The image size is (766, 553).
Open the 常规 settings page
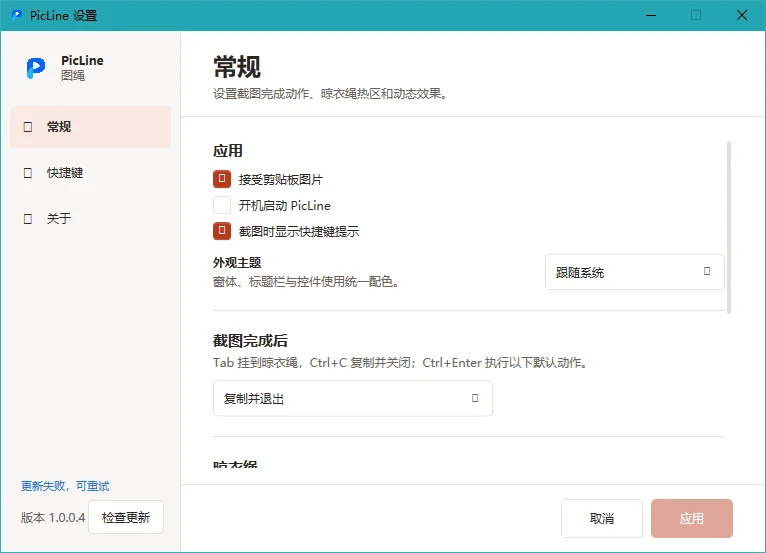90,127
